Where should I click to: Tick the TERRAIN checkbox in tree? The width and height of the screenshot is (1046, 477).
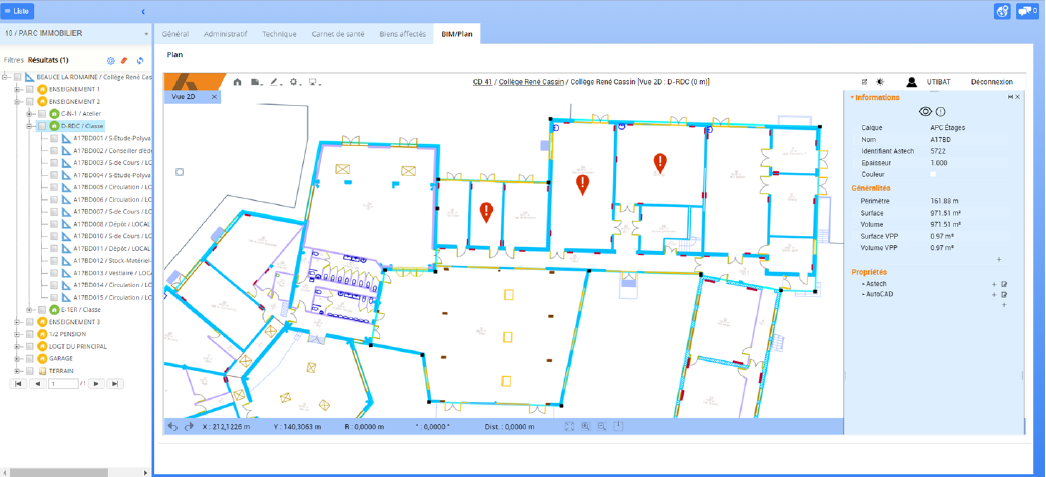(30, 371)
